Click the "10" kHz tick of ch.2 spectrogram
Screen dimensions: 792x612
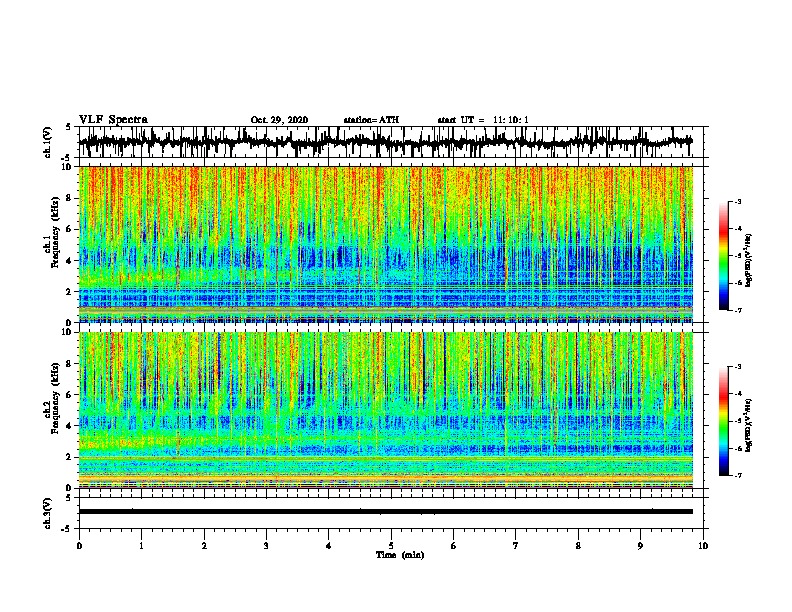[68, 332]
